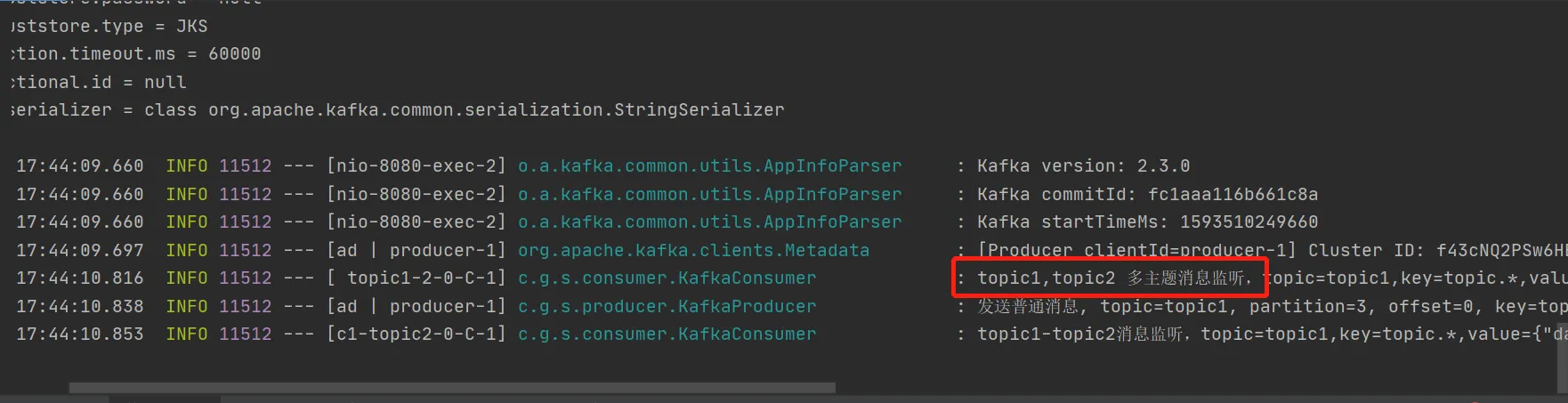Click the [ topic1-2-0-C-1] thread name
1568x403 pixels.
point(416,278)
